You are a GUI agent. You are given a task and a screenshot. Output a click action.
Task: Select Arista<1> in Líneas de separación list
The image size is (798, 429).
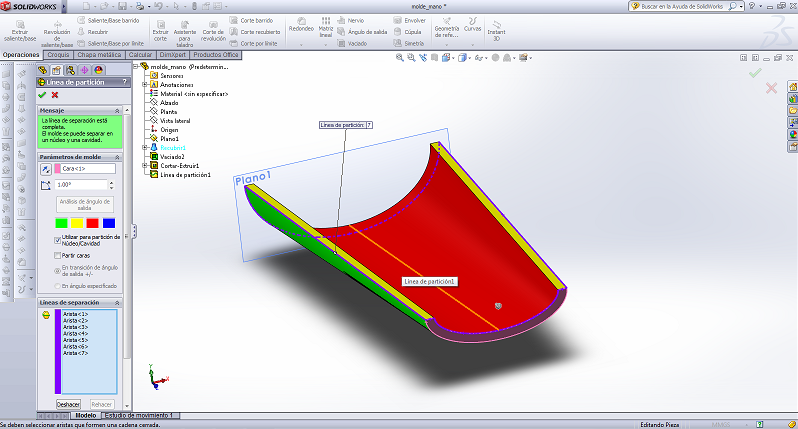75,314
